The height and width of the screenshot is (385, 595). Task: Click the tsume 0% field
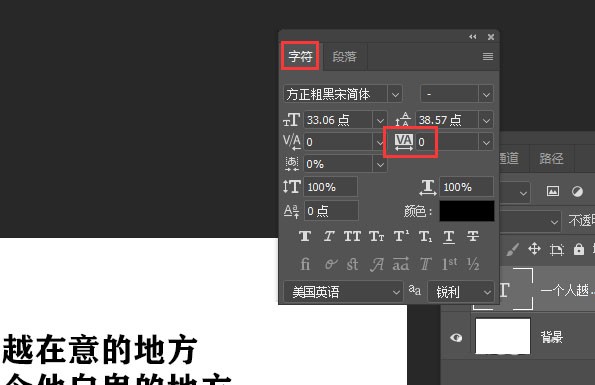338,164
